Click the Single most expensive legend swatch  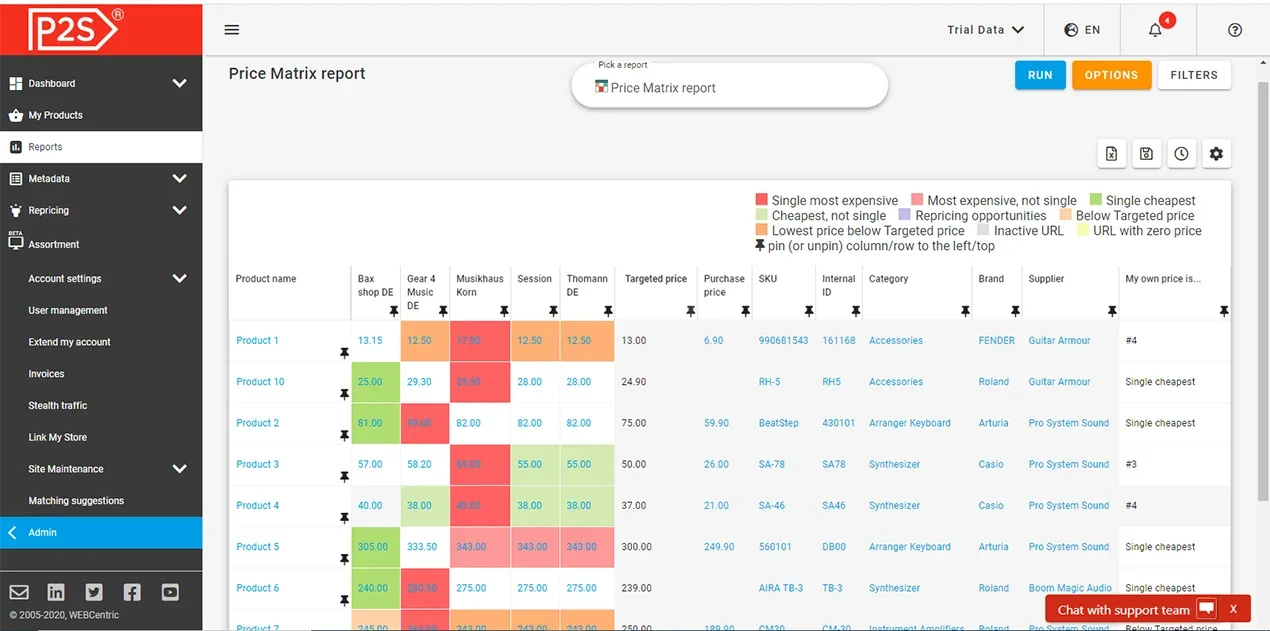[x=761, y=201]
